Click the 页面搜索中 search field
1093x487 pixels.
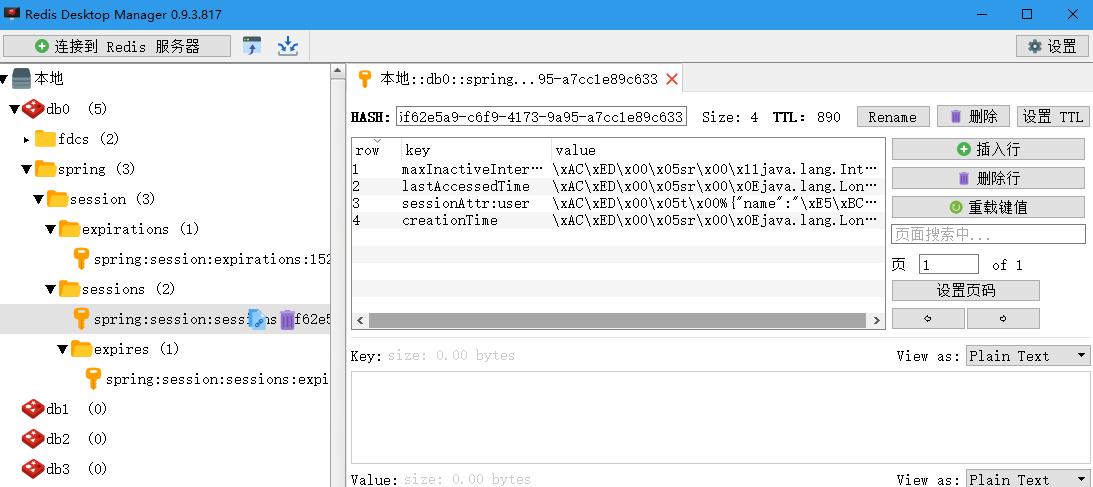(987, 234)
